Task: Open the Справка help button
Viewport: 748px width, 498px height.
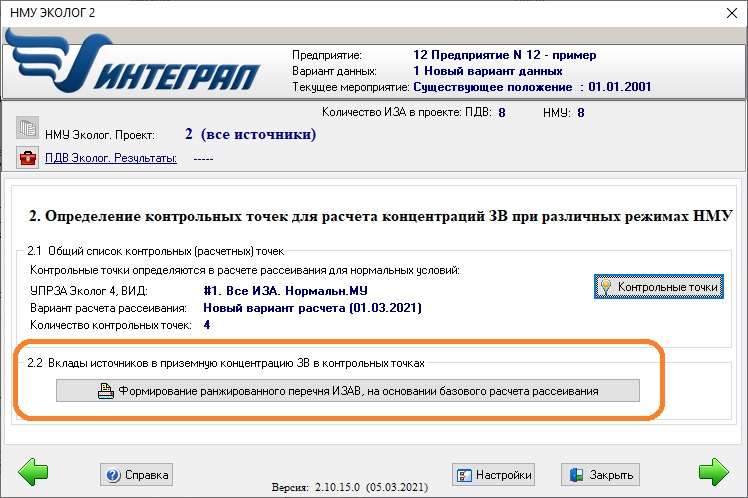Action: click(138, 474)
